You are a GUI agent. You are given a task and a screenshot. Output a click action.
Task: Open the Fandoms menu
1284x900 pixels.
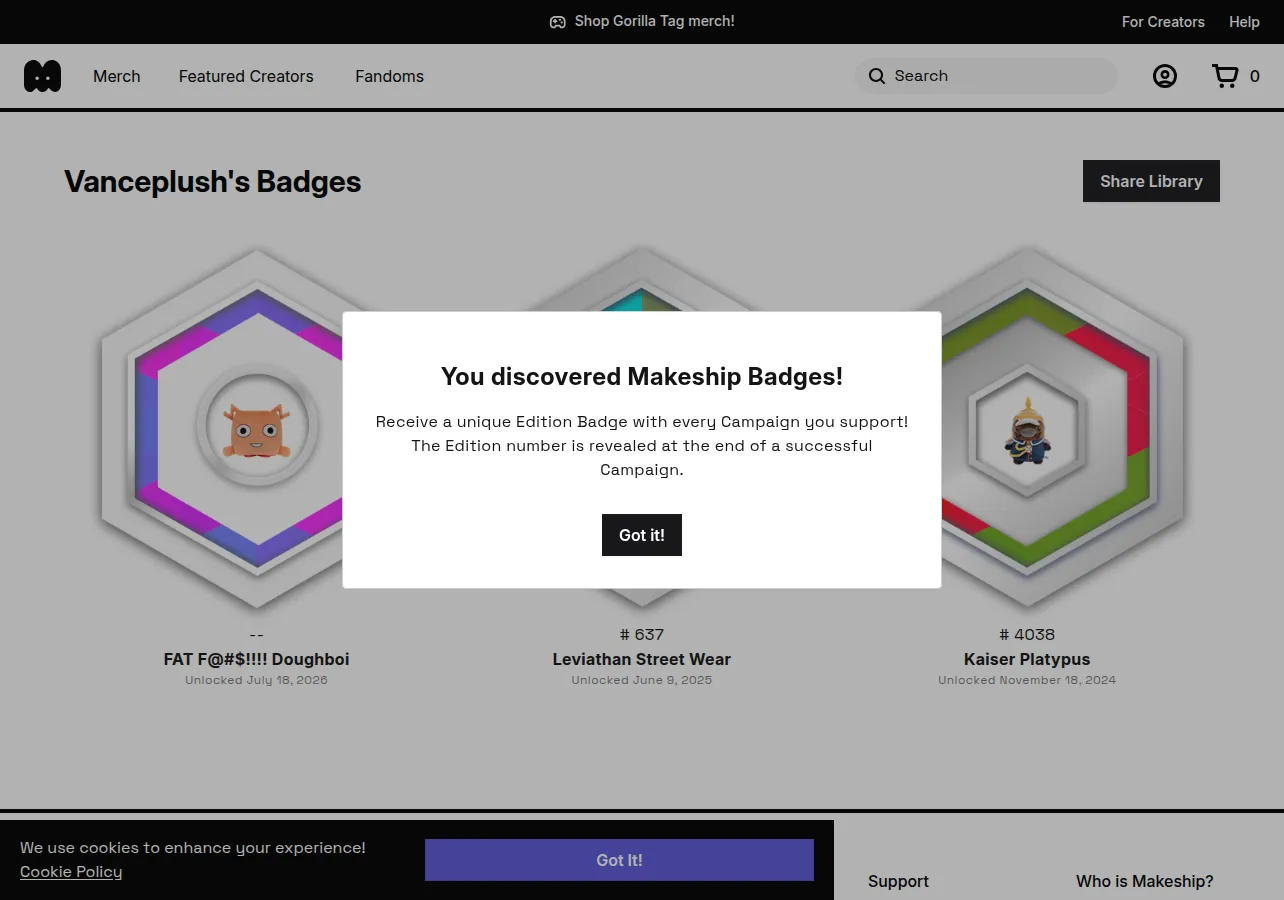tap(390, 76)
